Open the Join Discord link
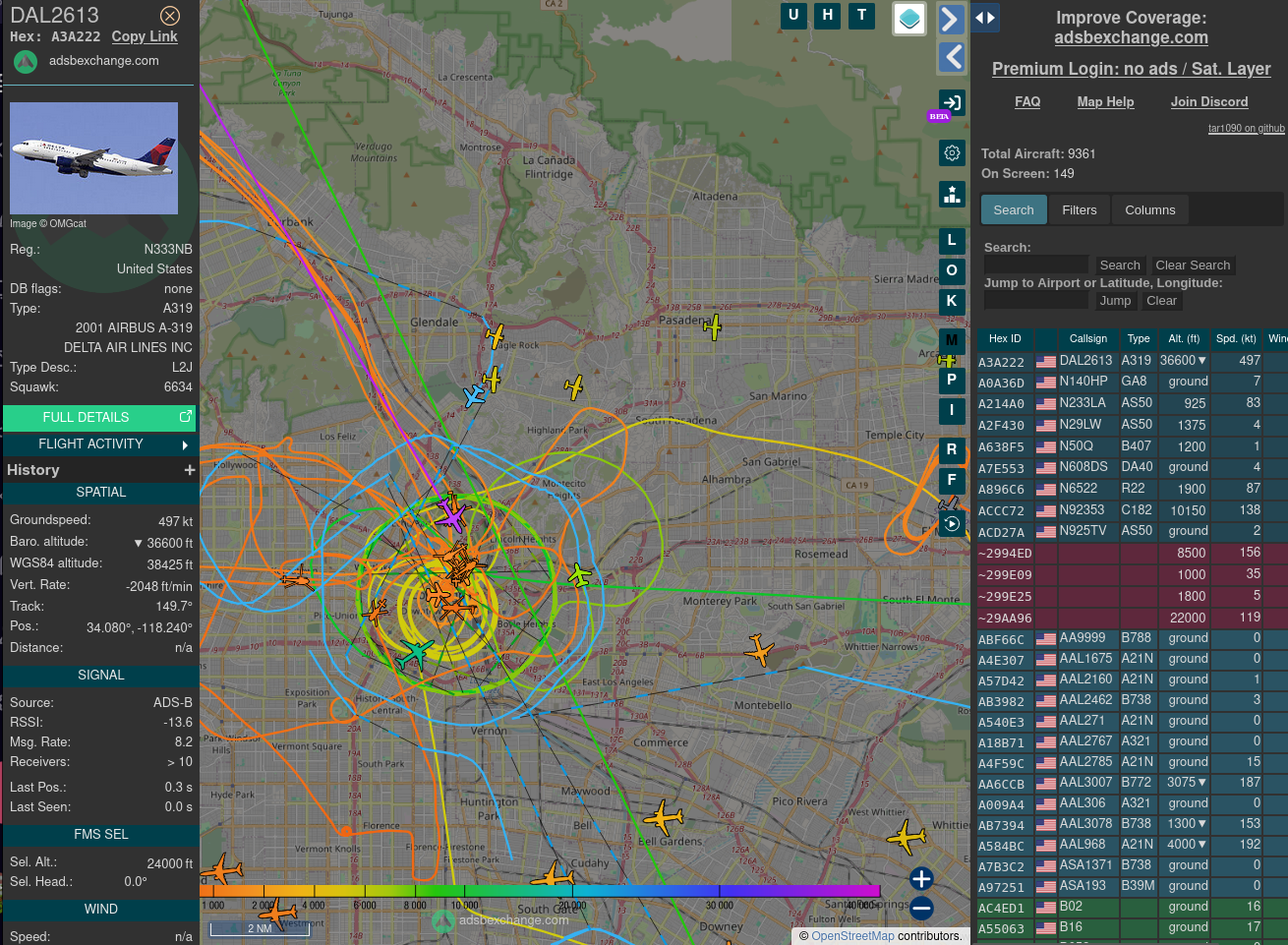This screenshot has width=1288, height=945. [1209, 101]
